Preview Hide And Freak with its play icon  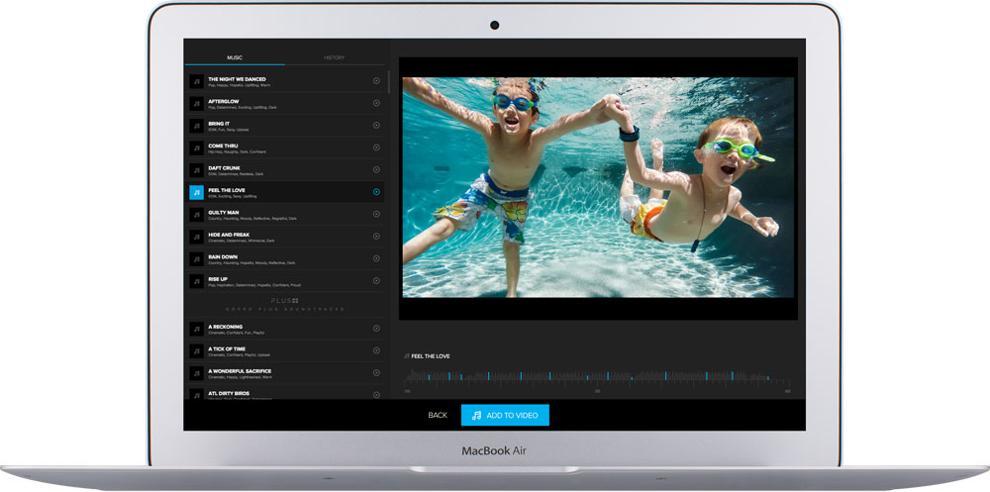[x=376, y=236]
